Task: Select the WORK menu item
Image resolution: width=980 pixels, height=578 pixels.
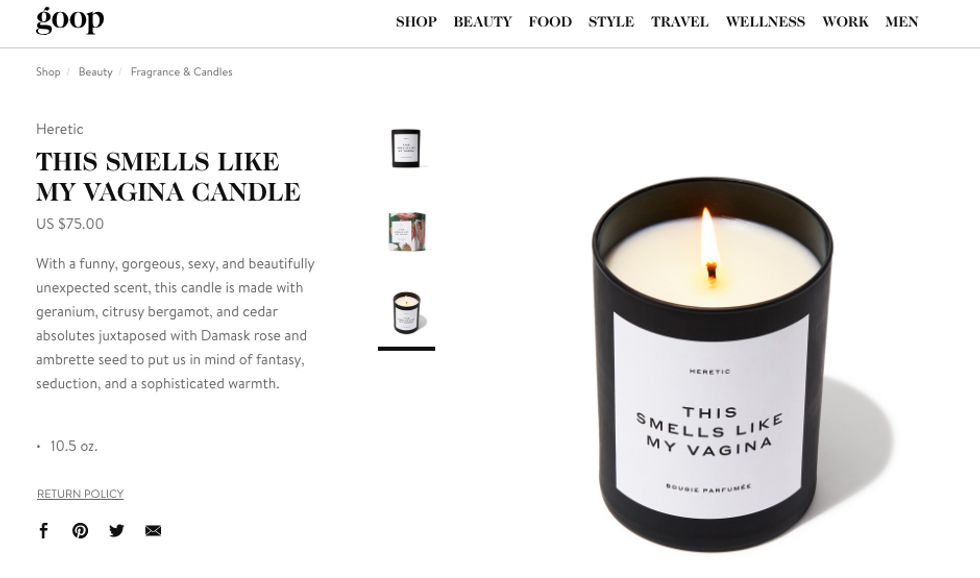Action: click(x=846, y=22)
